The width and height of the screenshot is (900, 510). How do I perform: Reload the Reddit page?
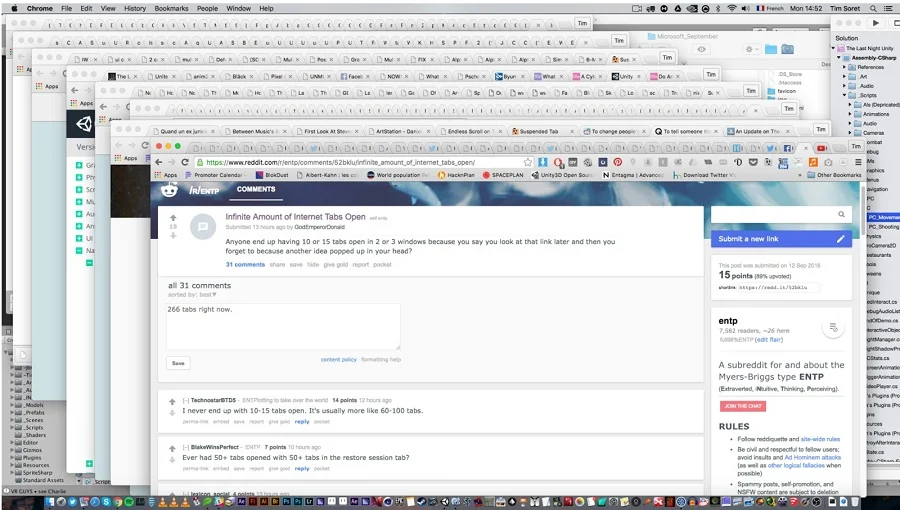(x=185, y=161)
